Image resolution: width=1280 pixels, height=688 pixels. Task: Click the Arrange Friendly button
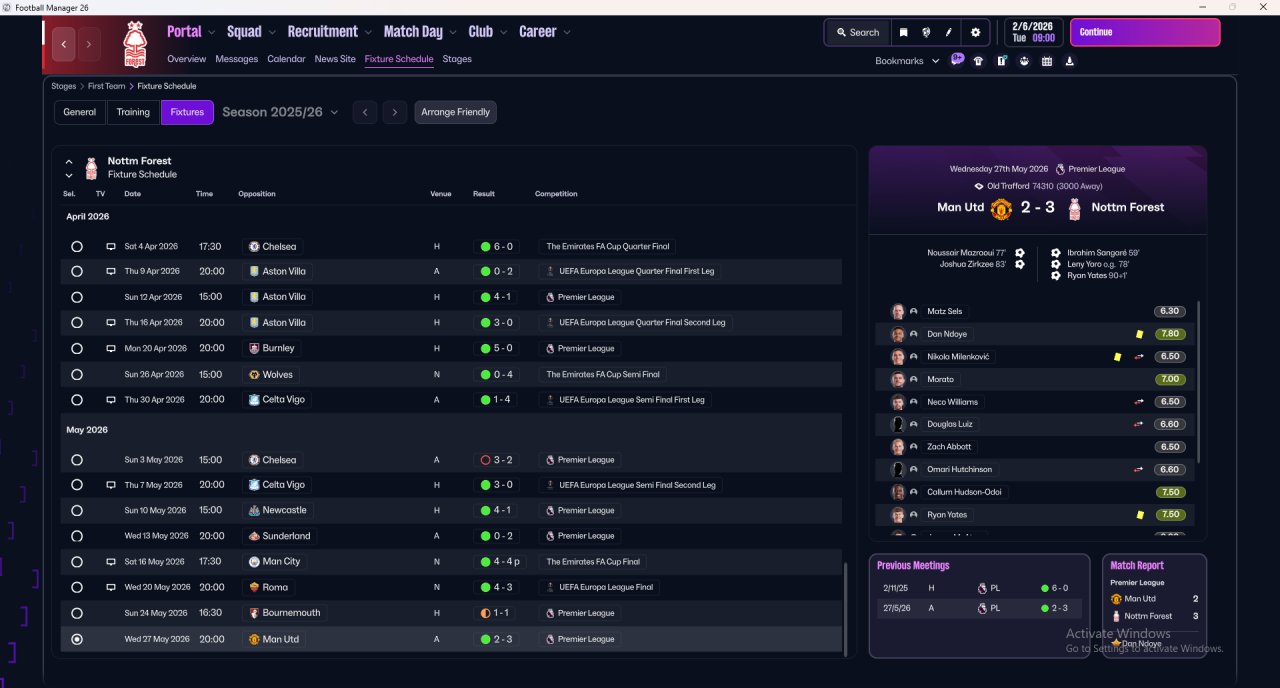point(455,112)
